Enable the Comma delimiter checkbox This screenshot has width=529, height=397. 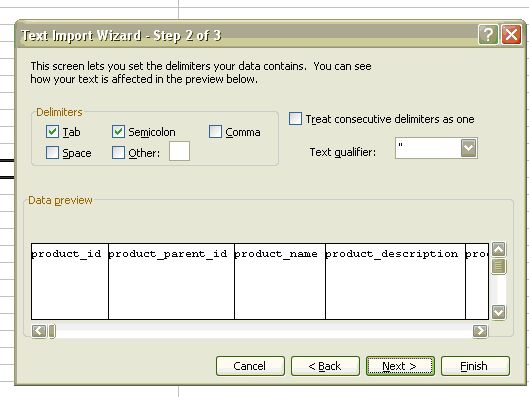pyautogui.click(x=215, y=132)
